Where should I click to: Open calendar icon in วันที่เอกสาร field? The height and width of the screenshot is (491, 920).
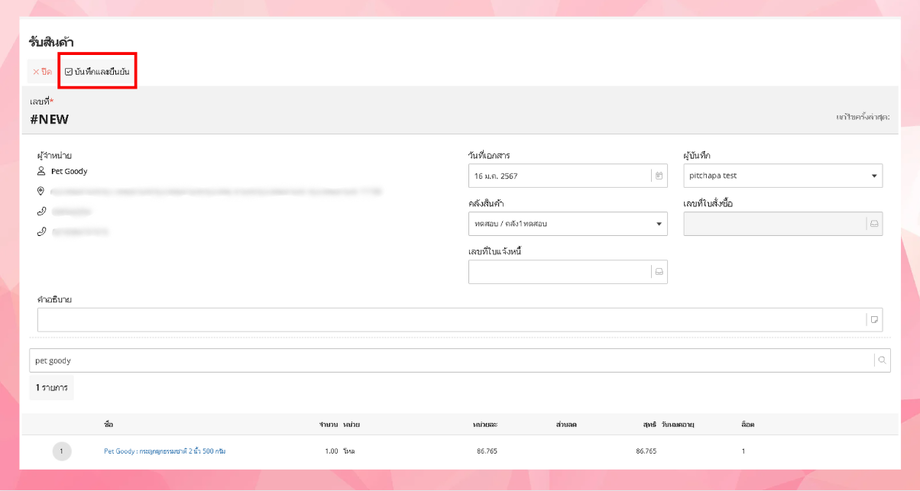click(658, 176)
